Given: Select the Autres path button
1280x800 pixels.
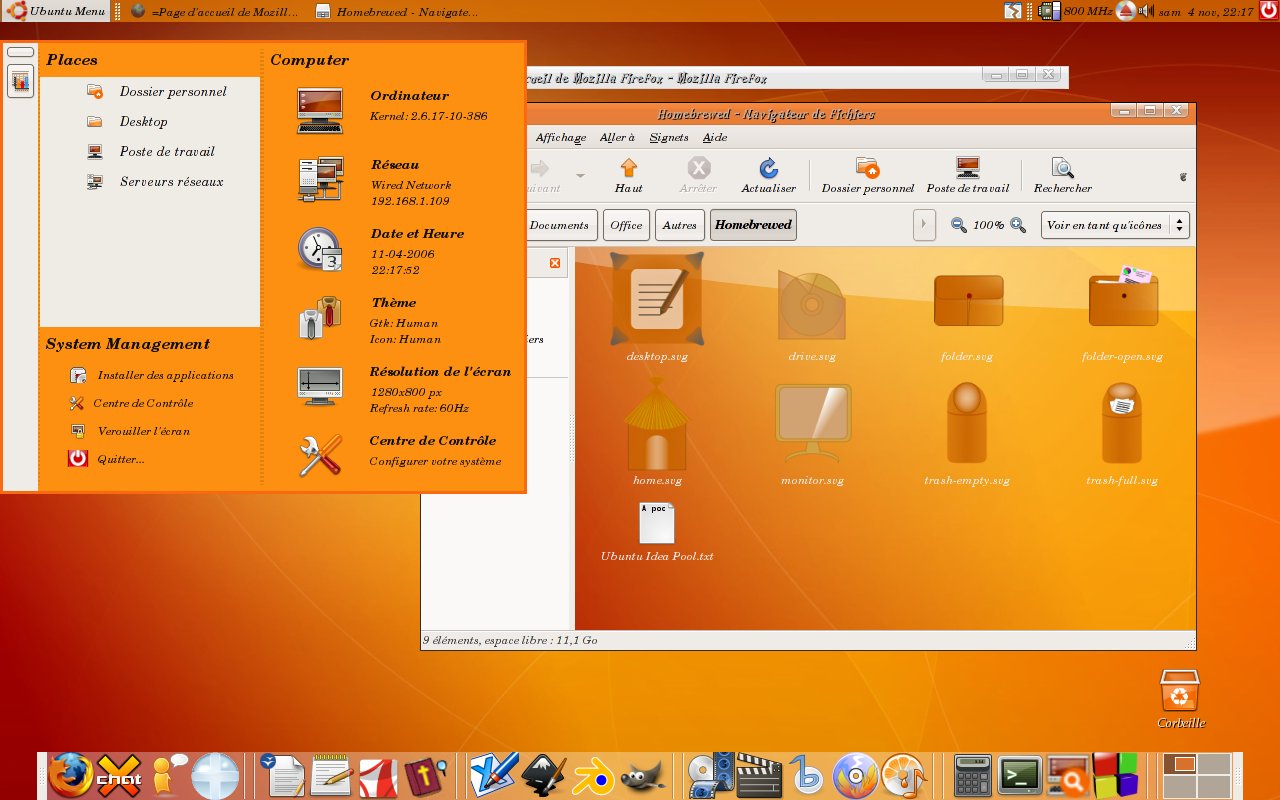Looking at the screenshot, I should pos(679,225).
